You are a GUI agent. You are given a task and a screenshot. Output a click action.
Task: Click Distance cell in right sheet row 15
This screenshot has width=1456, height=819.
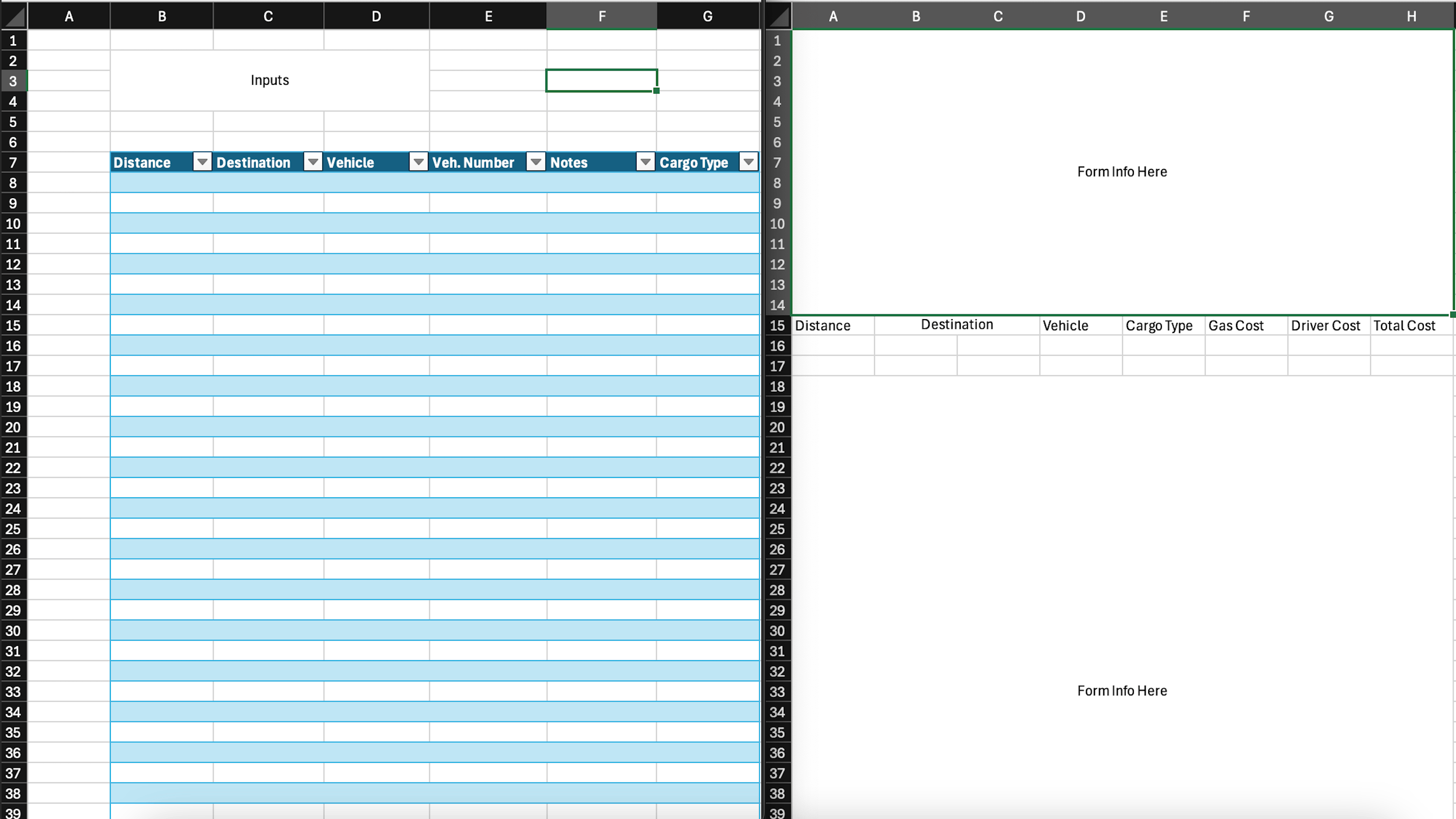point(833,325)
